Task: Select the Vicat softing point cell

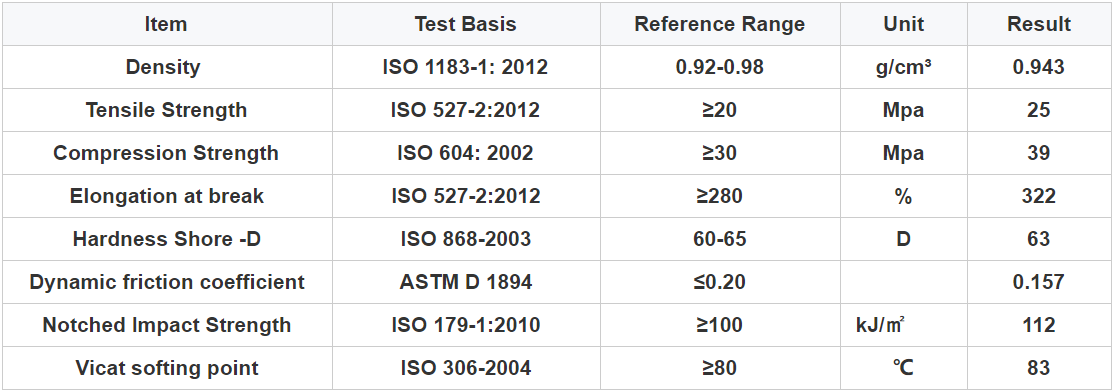Action: [x=166, y=368]
